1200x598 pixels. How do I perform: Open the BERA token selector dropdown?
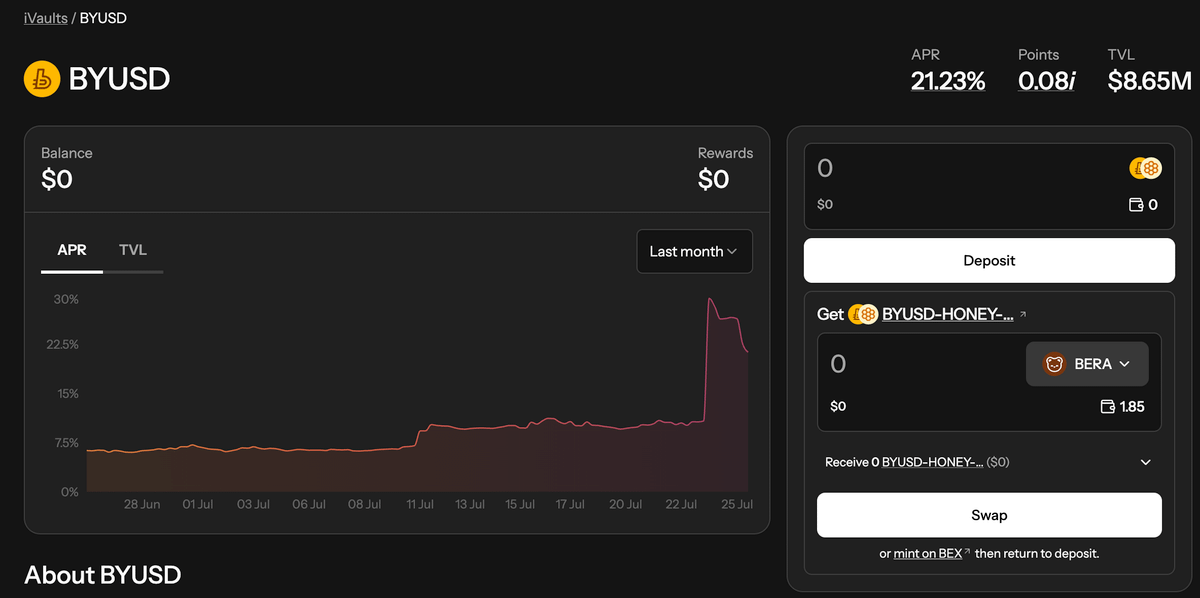coord(1087,364)
